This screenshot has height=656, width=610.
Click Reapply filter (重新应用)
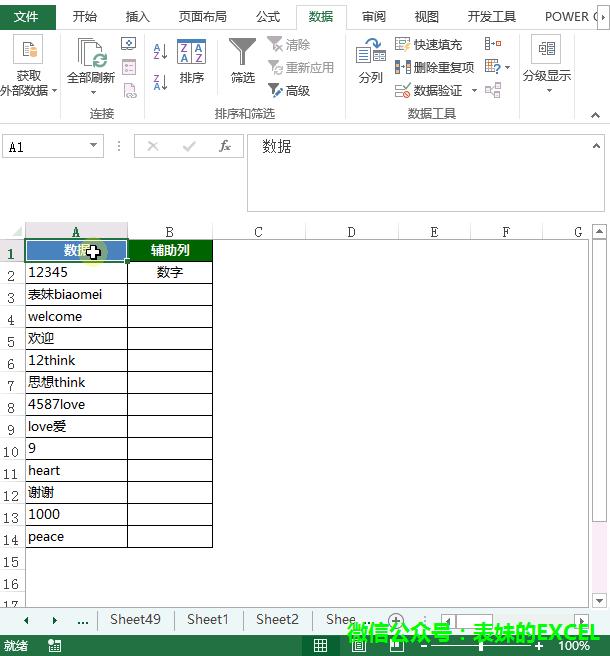(x=301, y=67)
